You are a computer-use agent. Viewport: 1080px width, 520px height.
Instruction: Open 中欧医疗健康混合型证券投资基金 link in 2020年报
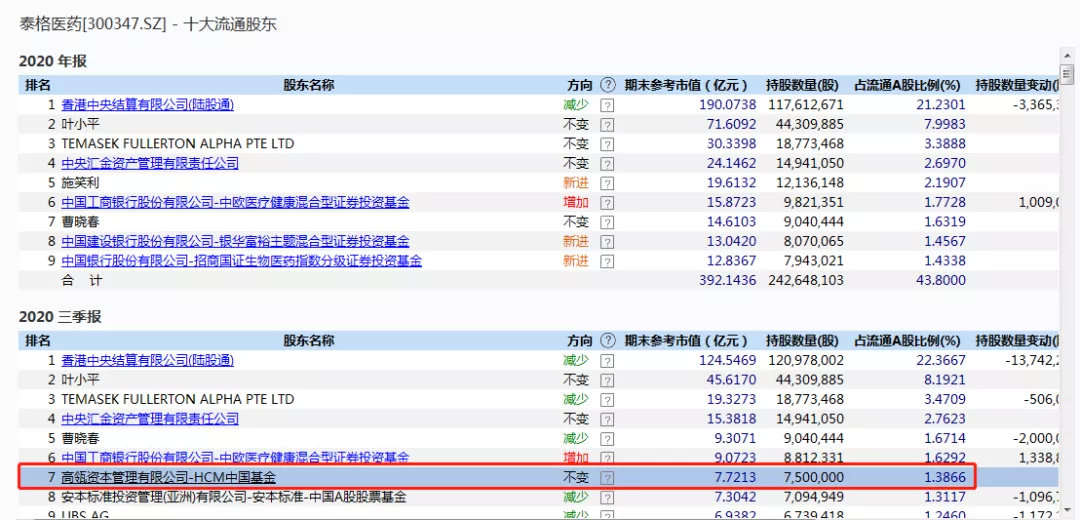(x=236, y=202)
